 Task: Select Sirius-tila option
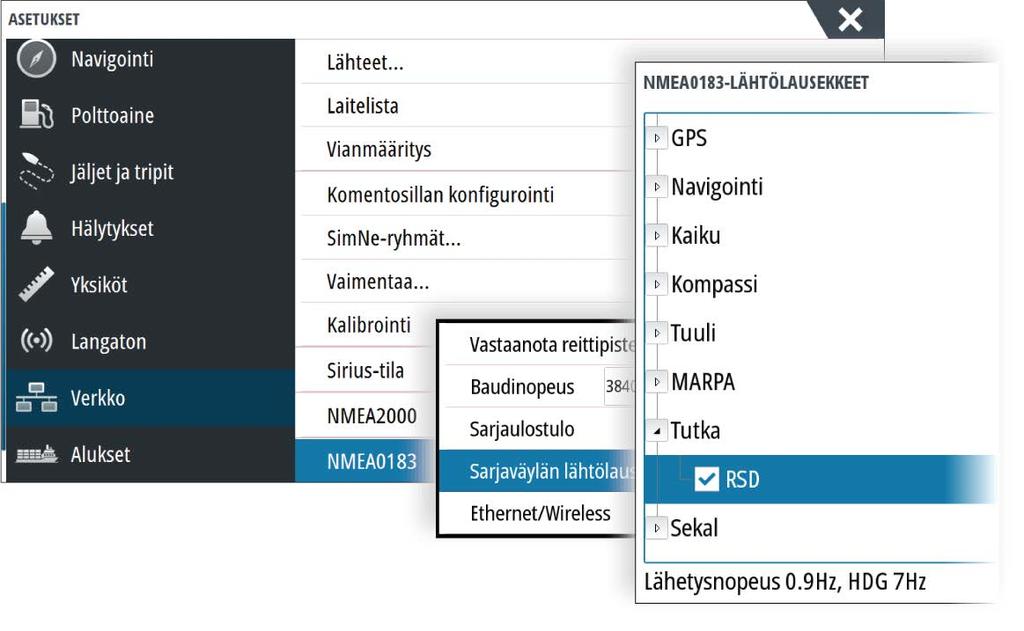[x=366, y=370]
